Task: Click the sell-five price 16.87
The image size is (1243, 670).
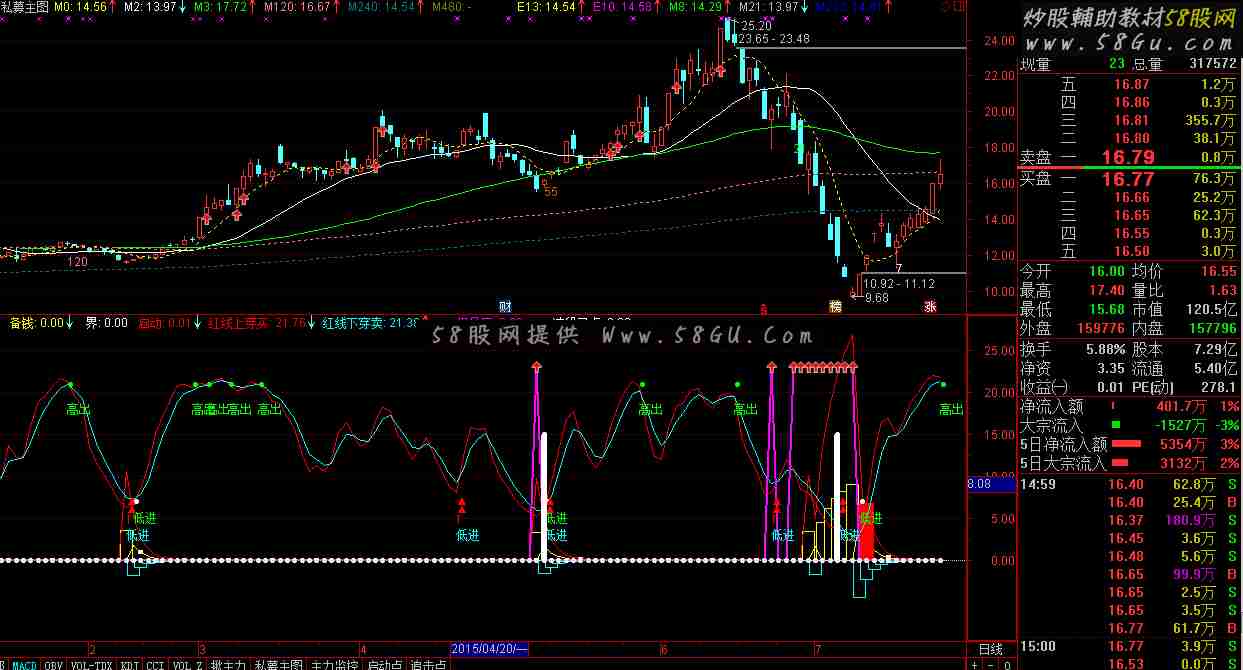Action: [1132, 85]
